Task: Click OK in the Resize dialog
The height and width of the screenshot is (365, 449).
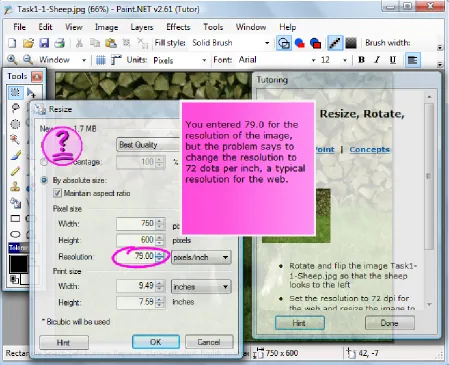Action: [x=156, y=342]
